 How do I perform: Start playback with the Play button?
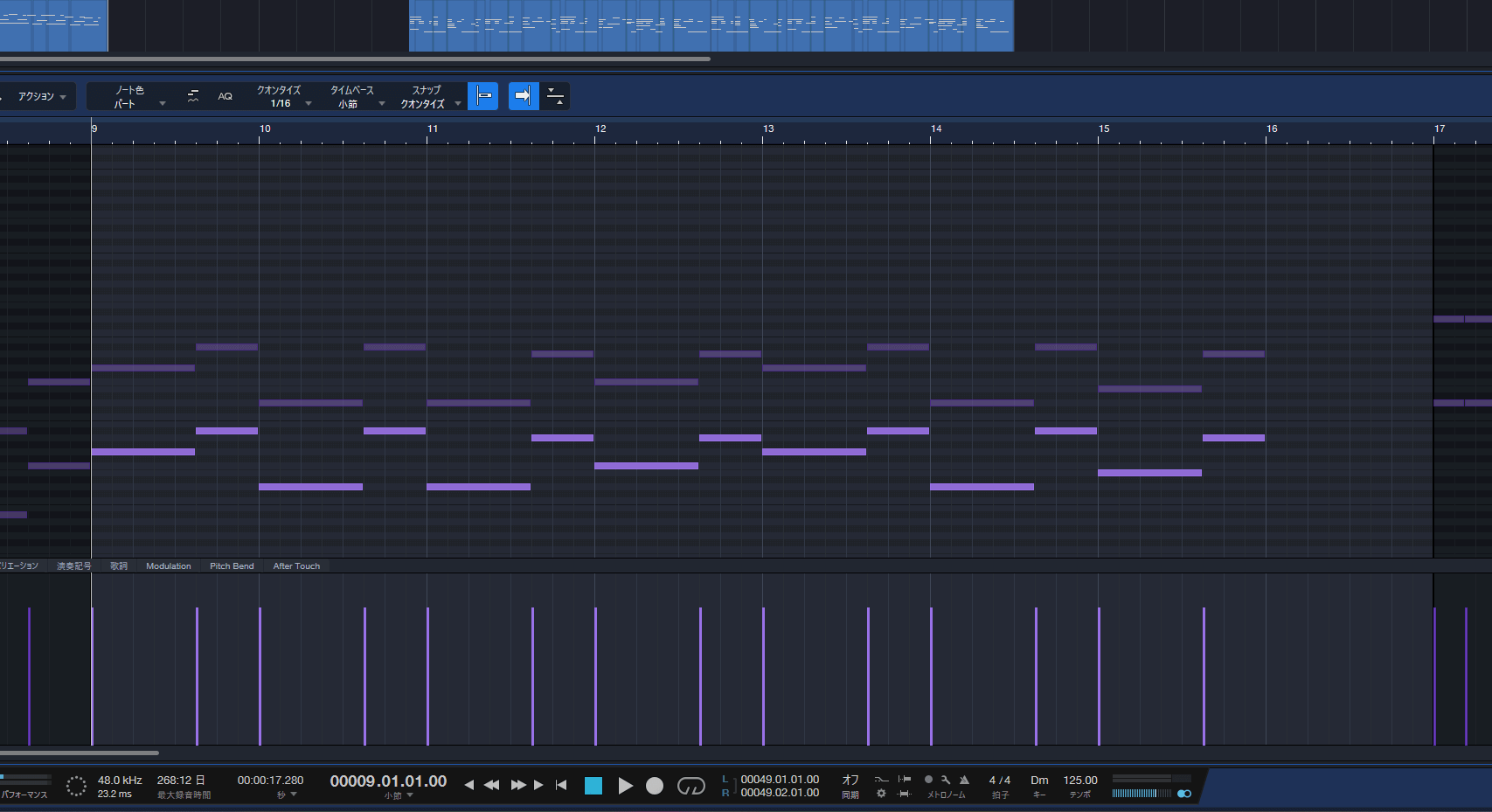pyautogui.click(x=625, y=786)
